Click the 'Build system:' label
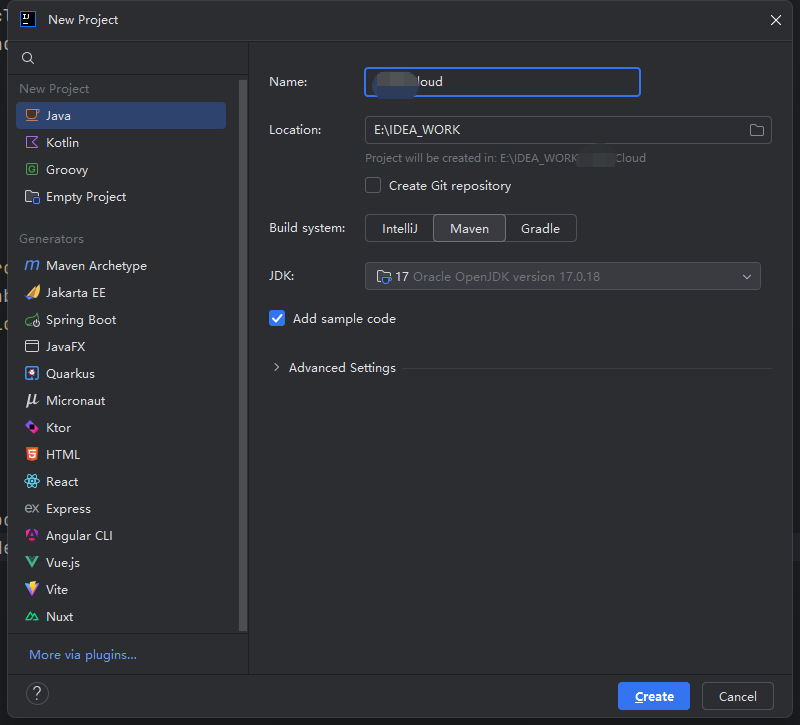 point(307,228)
